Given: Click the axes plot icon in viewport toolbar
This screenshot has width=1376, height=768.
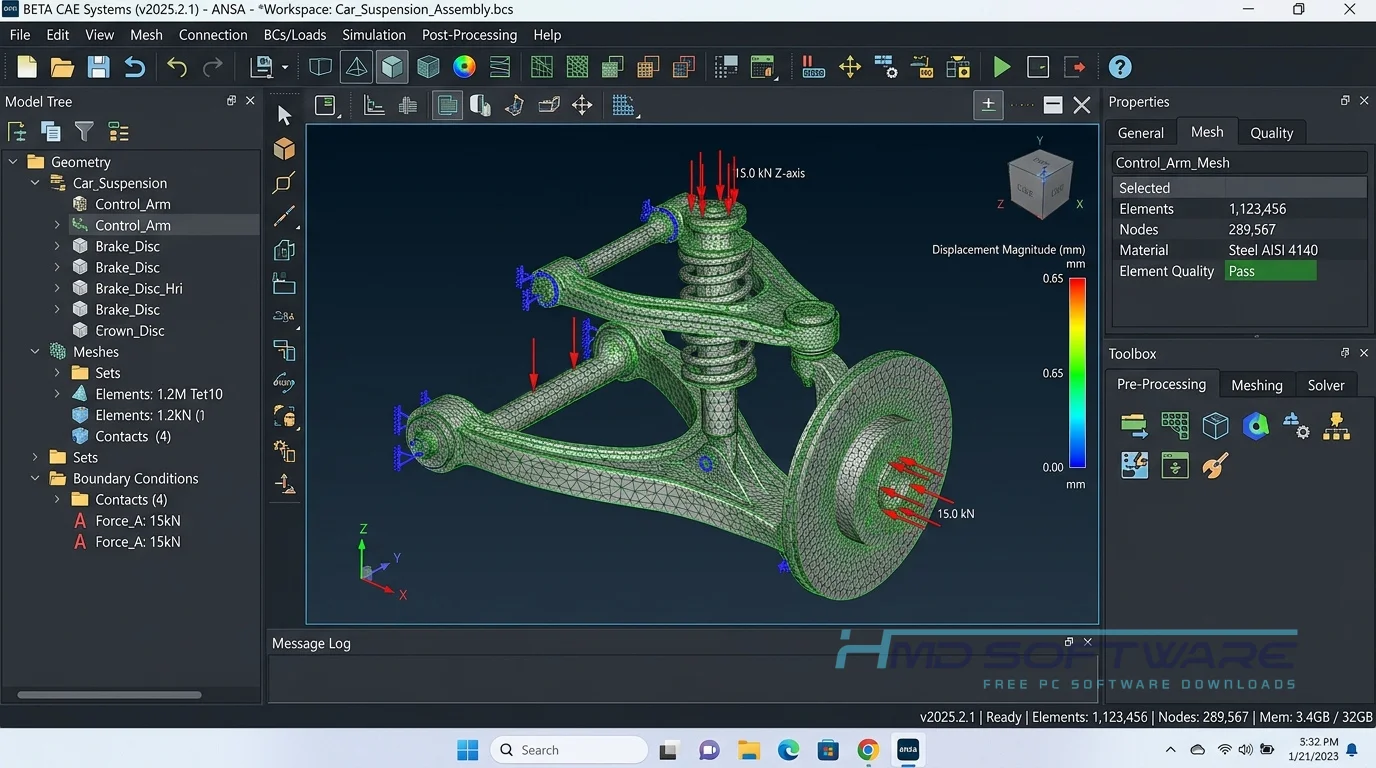Looking at the screenshot, I should tap(374, 105).
